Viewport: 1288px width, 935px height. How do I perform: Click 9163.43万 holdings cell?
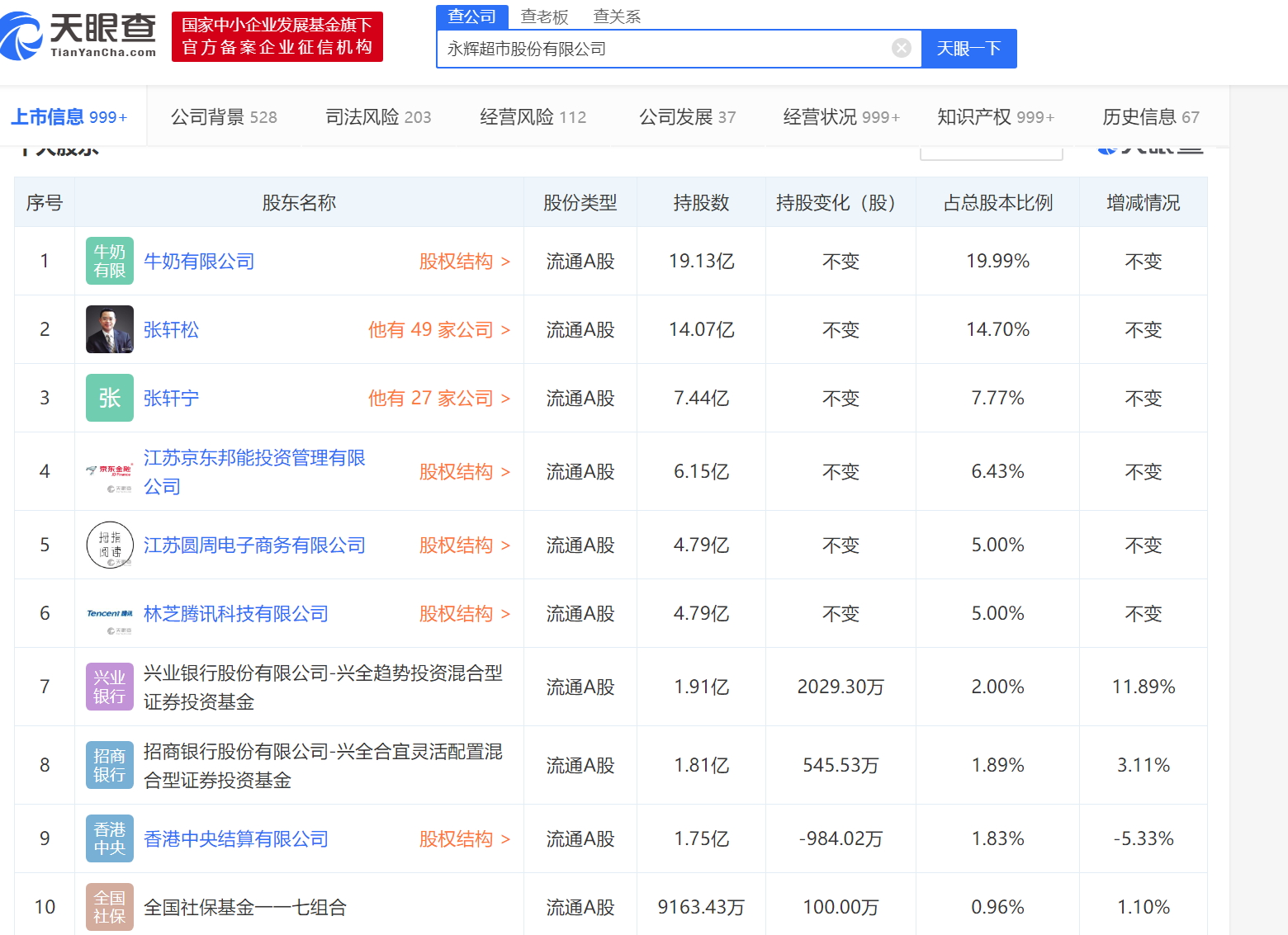(701, 908)
